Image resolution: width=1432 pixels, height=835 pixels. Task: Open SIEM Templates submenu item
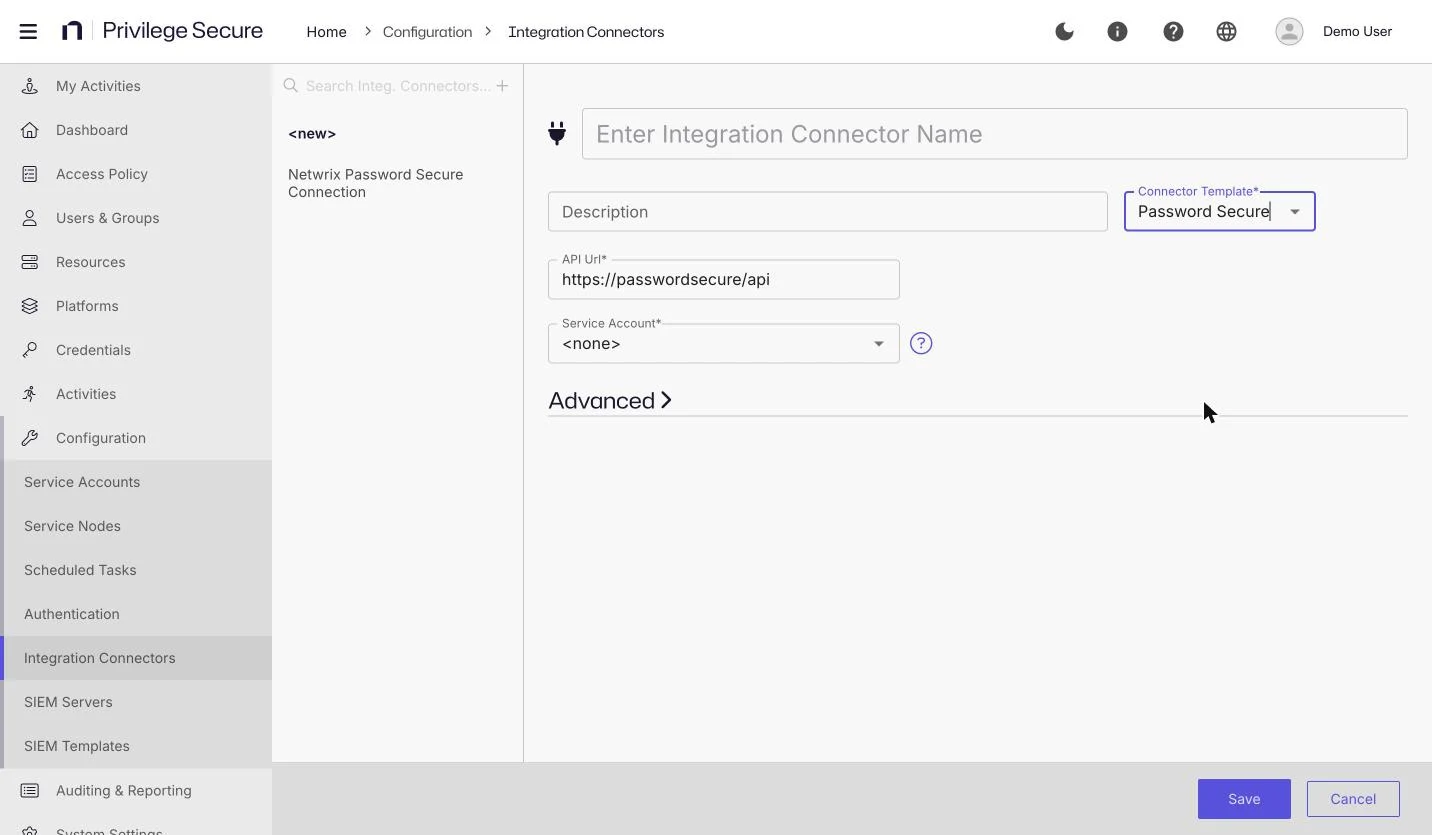136,746
